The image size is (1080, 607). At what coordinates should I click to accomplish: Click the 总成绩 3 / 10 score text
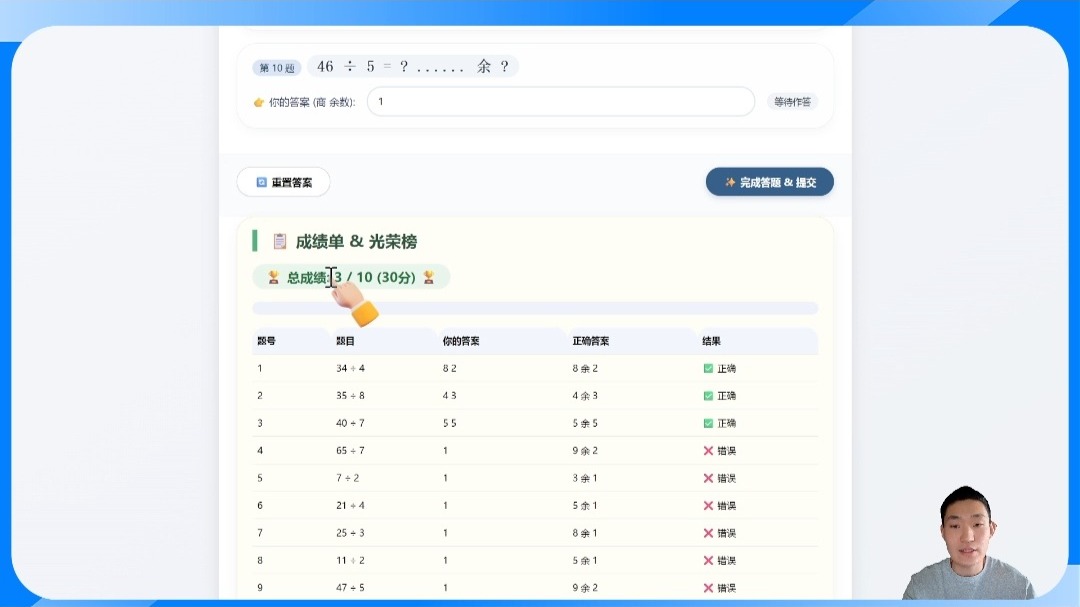click(x=351, y=277)
